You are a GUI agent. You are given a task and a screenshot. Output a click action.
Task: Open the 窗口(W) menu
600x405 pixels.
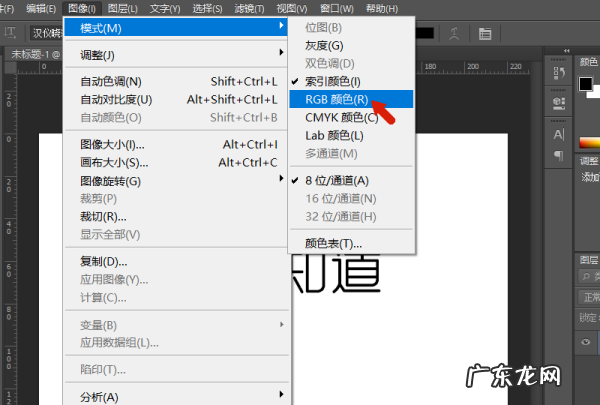point(337,8)
